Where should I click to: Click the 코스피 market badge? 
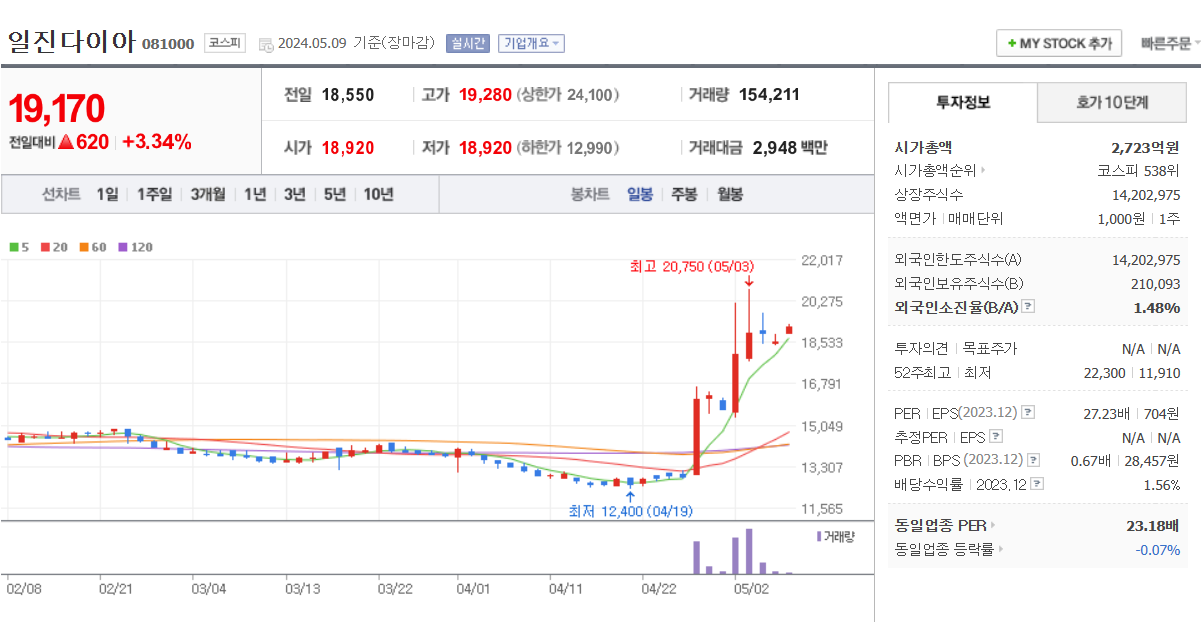click(x=225, y=43)
